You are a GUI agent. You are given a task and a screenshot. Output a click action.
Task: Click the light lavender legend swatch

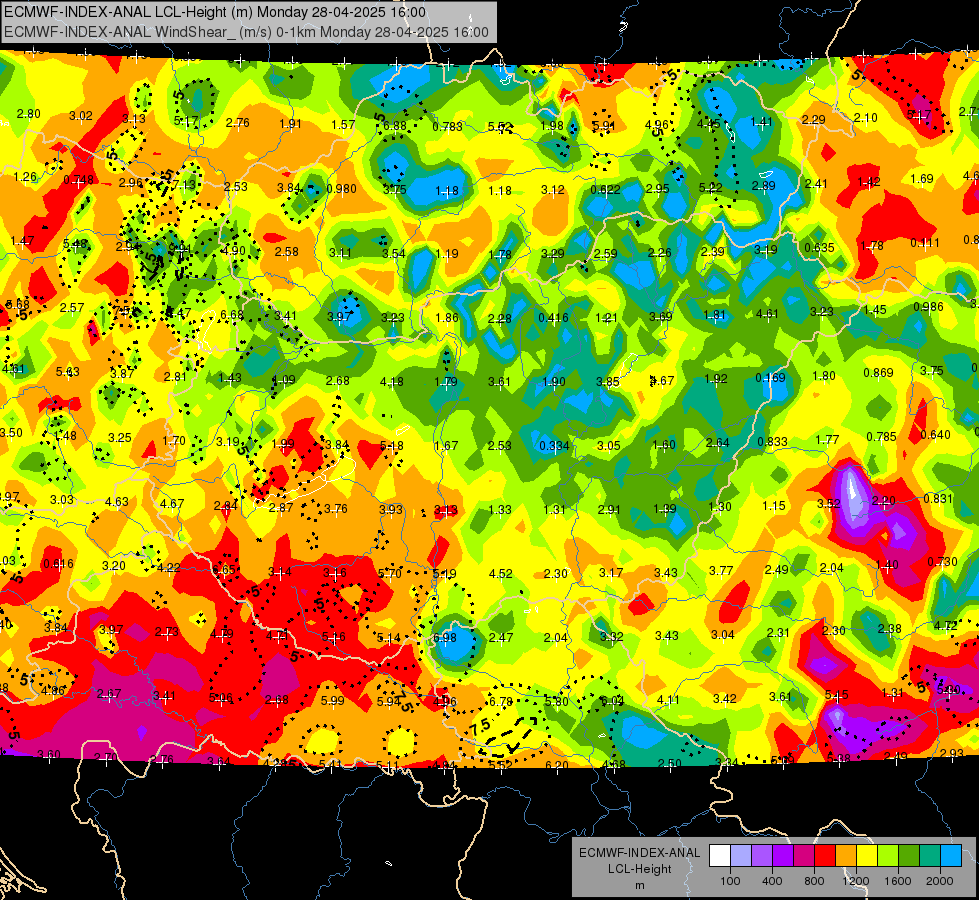[x=741, y=856]
